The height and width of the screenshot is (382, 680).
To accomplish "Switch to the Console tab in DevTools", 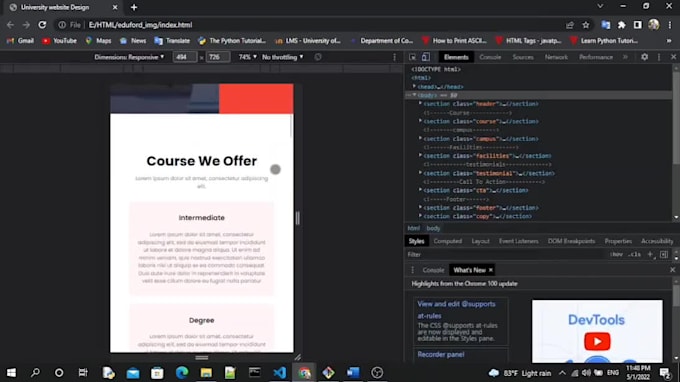I will tap(490, 57).
